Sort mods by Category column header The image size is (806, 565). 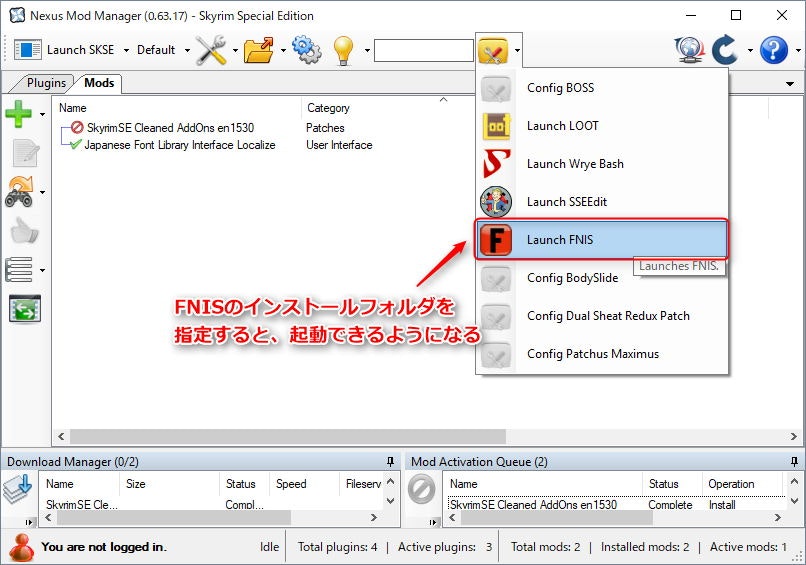(328, 108)
